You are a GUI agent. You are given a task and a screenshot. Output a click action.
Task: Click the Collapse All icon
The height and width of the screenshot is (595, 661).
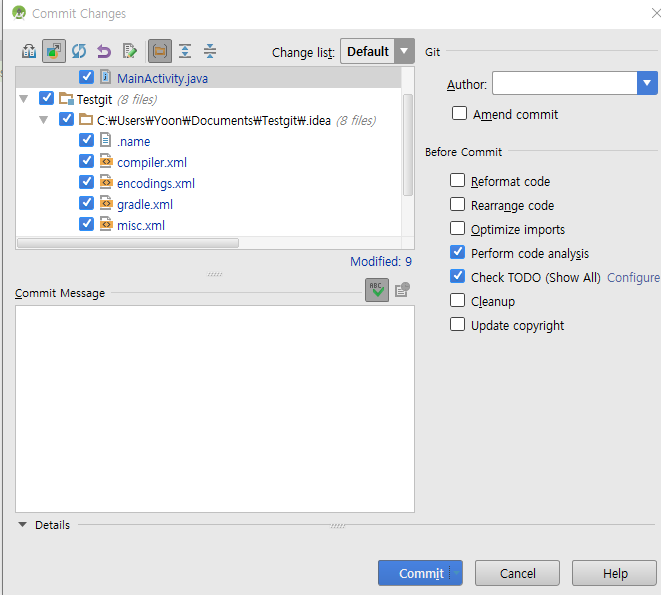tap(210, 51)
